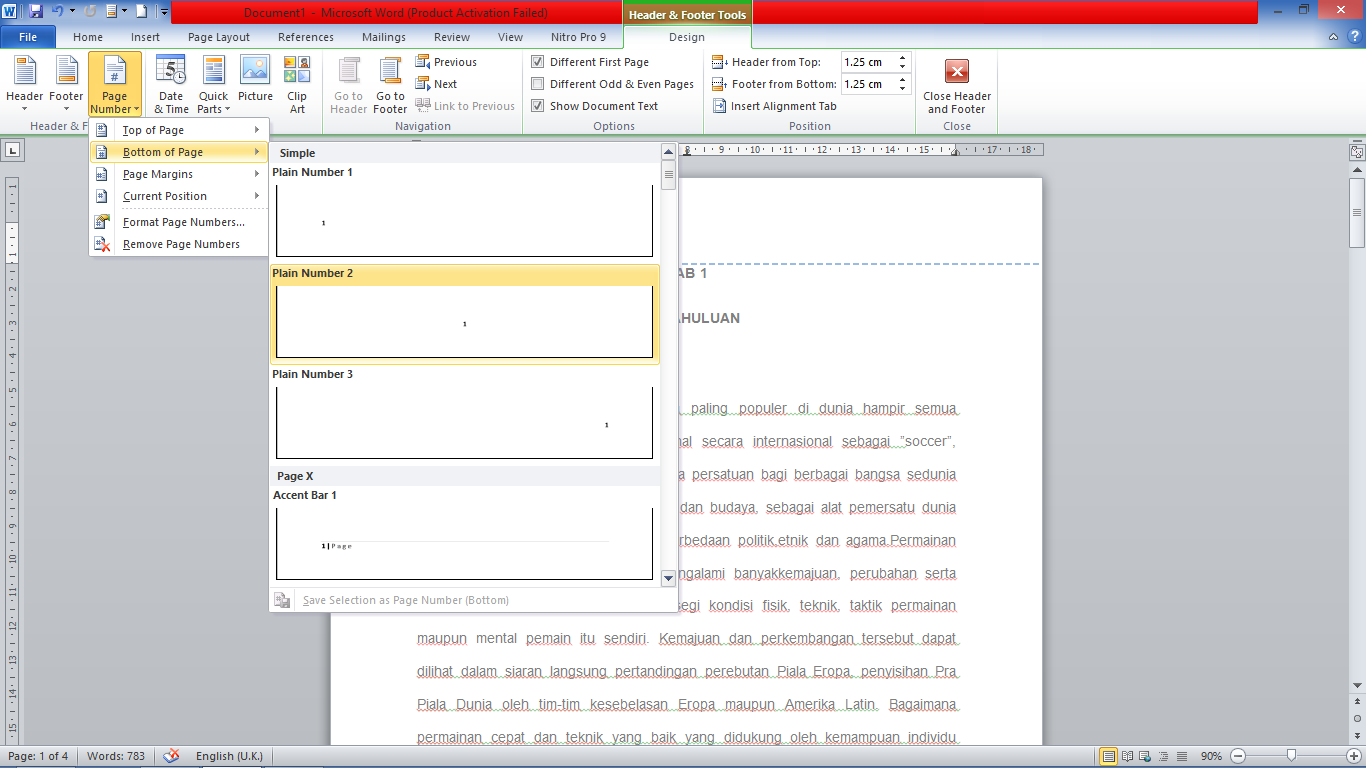This screenshot has height=768, width=1366.
Task: Select the Bottom of Page menu item
Action: (179, 152)
